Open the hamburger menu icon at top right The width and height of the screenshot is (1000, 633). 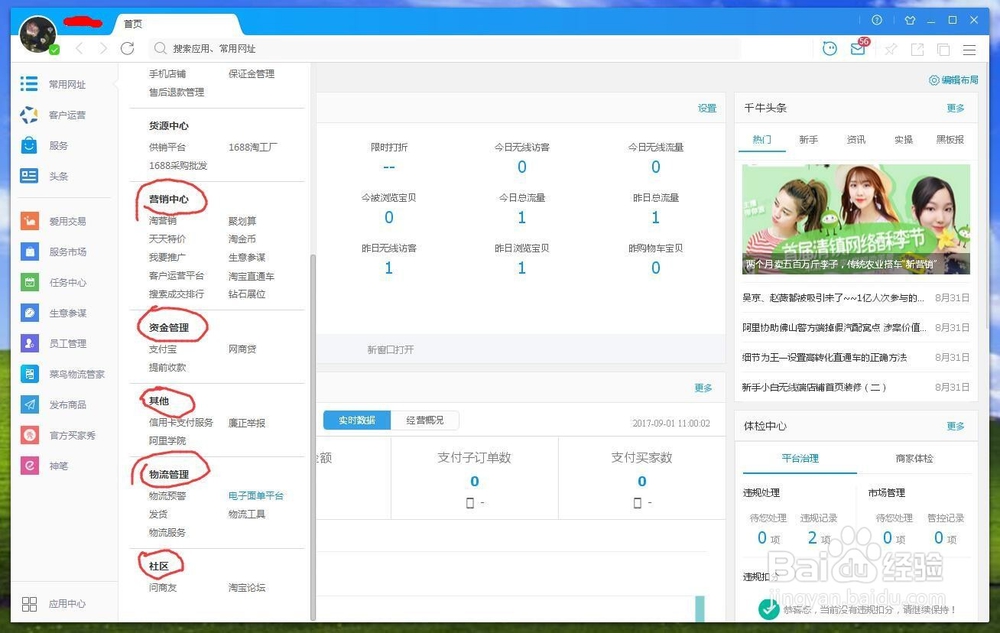pyautogui.click(x=969, y=49)
